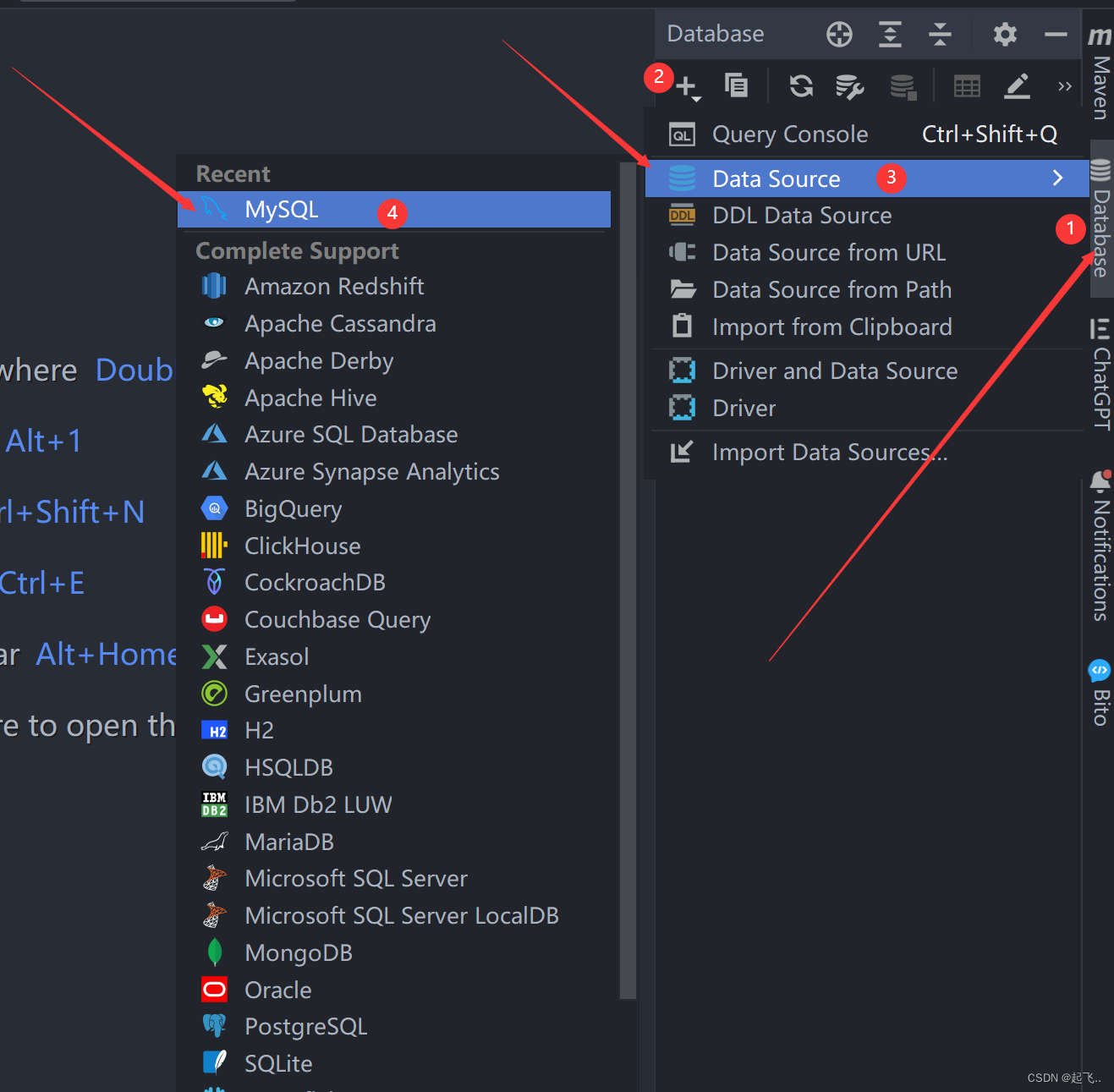Image resolution: width=1114 pixels, height=1092 pixels.
Task: Choose Oracle data source
Action: tap(394, 990)
